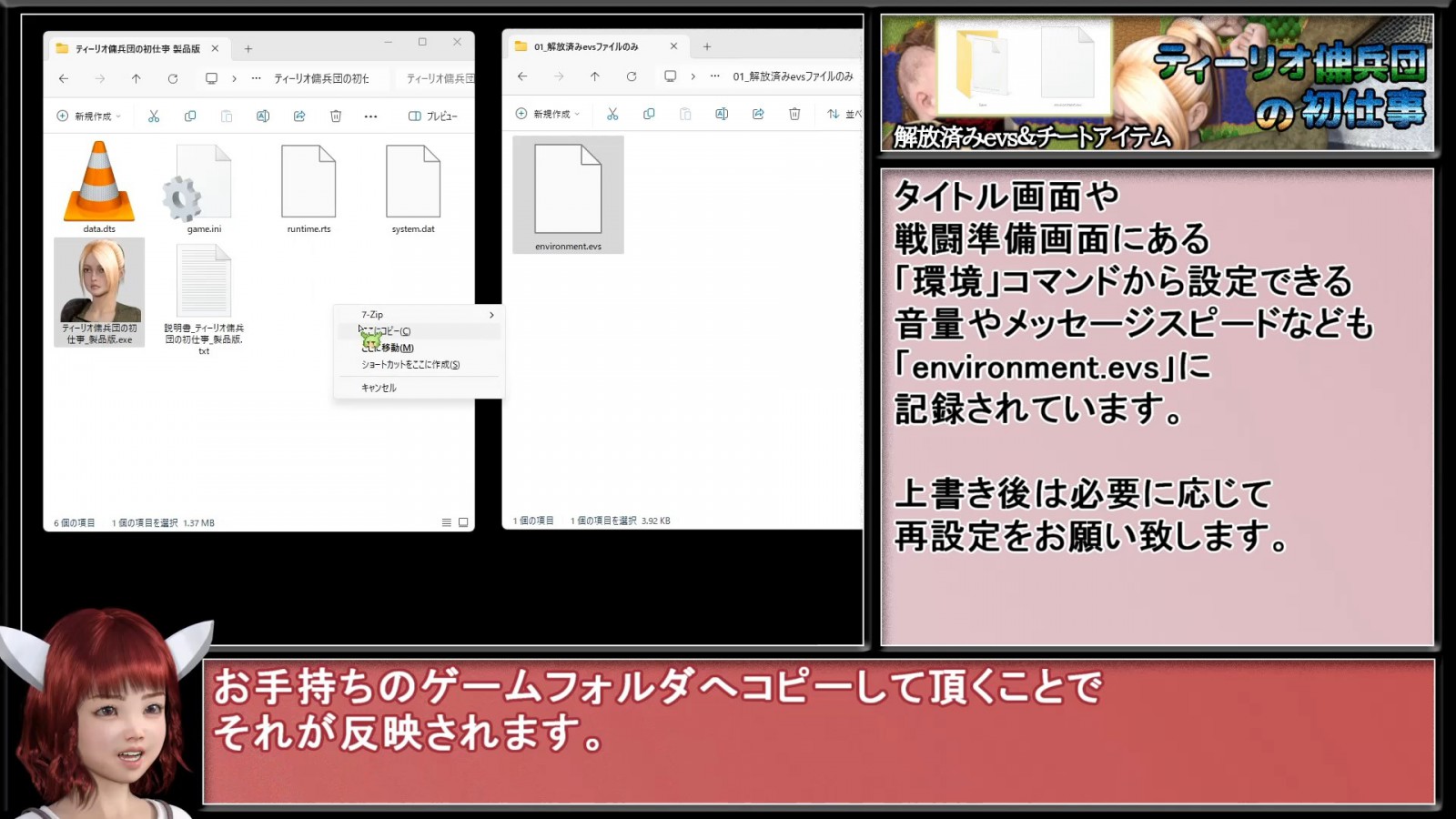Select the ティーリオ傭兵団の初仕事 製品版 tab
Viewport: 1456px width, 819px height.
click(x=136, y=48)
